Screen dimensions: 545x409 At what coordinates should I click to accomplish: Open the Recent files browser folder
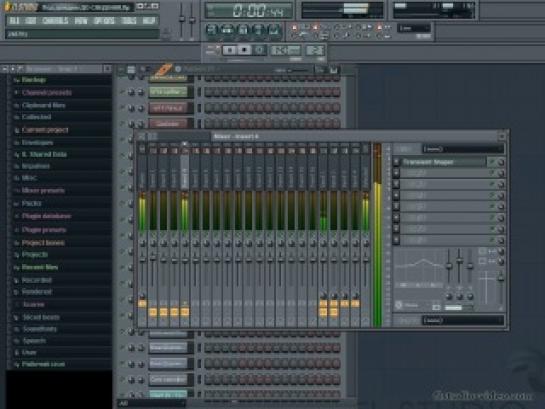tap(40, 267)
